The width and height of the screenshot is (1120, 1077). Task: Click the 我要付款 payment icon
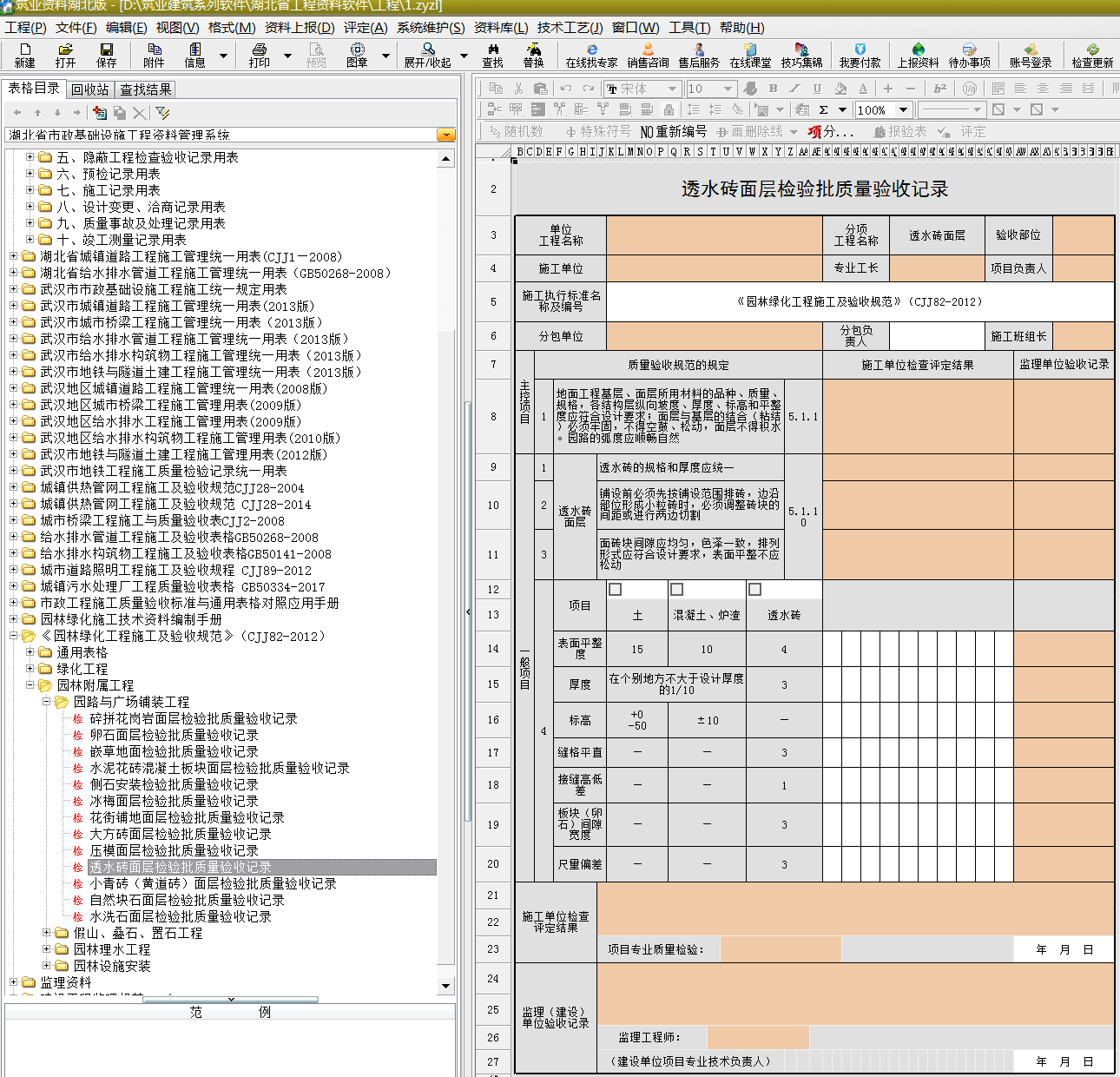[x=860, y=55]
